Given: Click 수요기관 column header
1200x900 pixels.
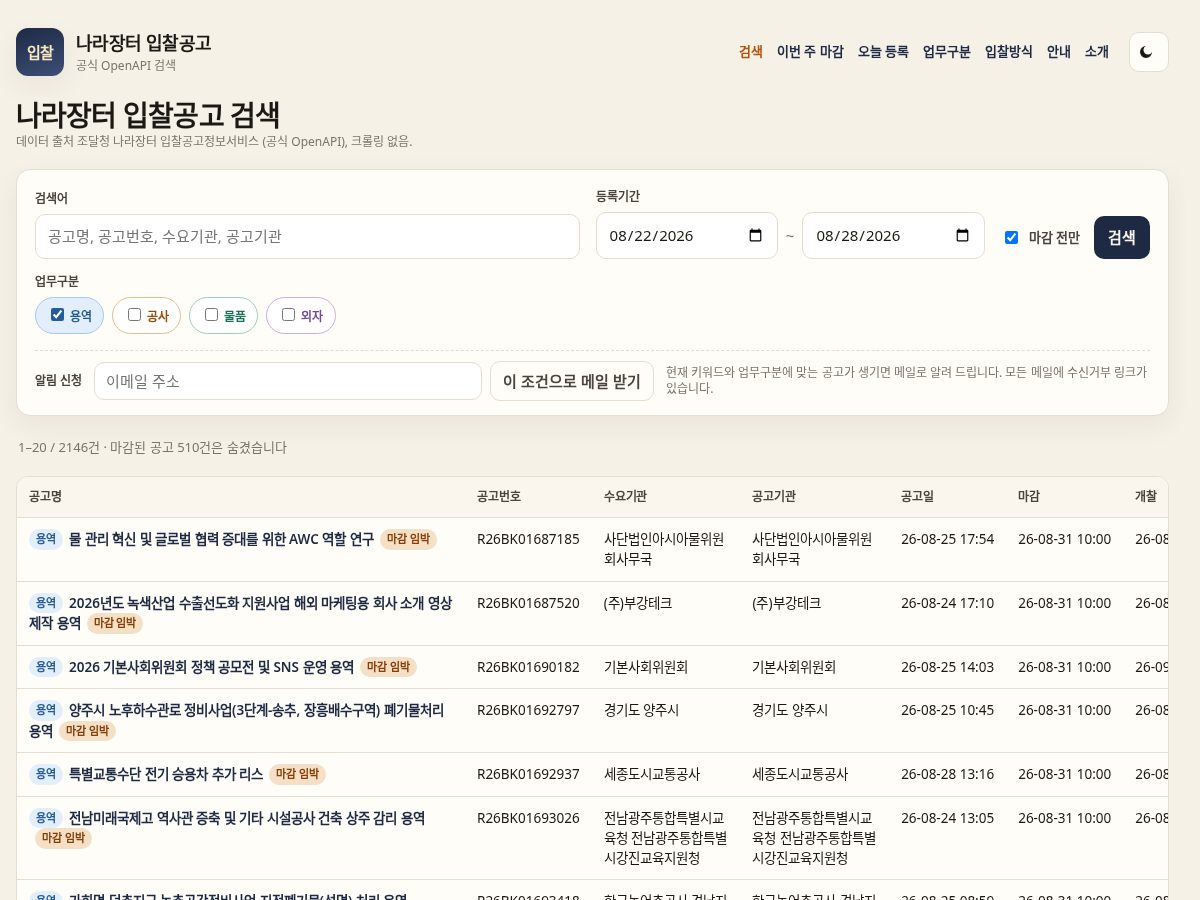Looking at the screenshot, I should [626, 496].
